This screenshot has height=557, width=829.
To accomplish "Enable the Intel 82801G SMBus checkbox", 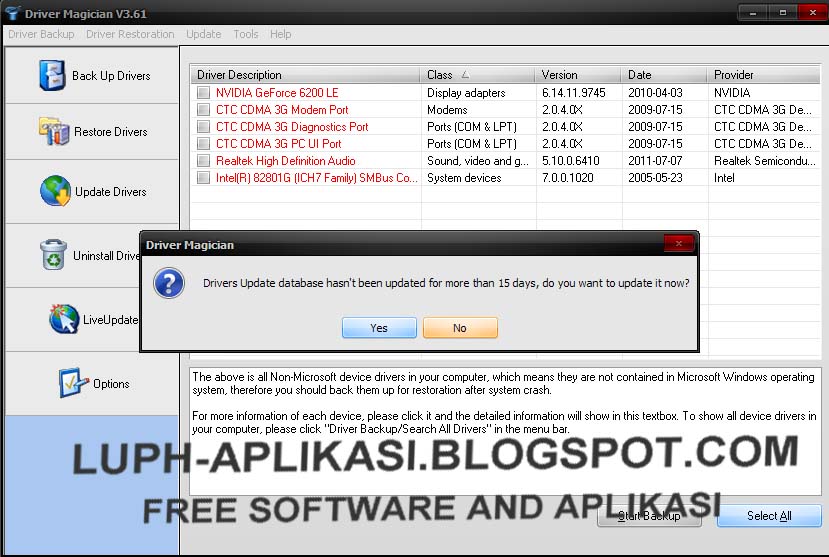I will pyautogui.click(x=203, y=178).
